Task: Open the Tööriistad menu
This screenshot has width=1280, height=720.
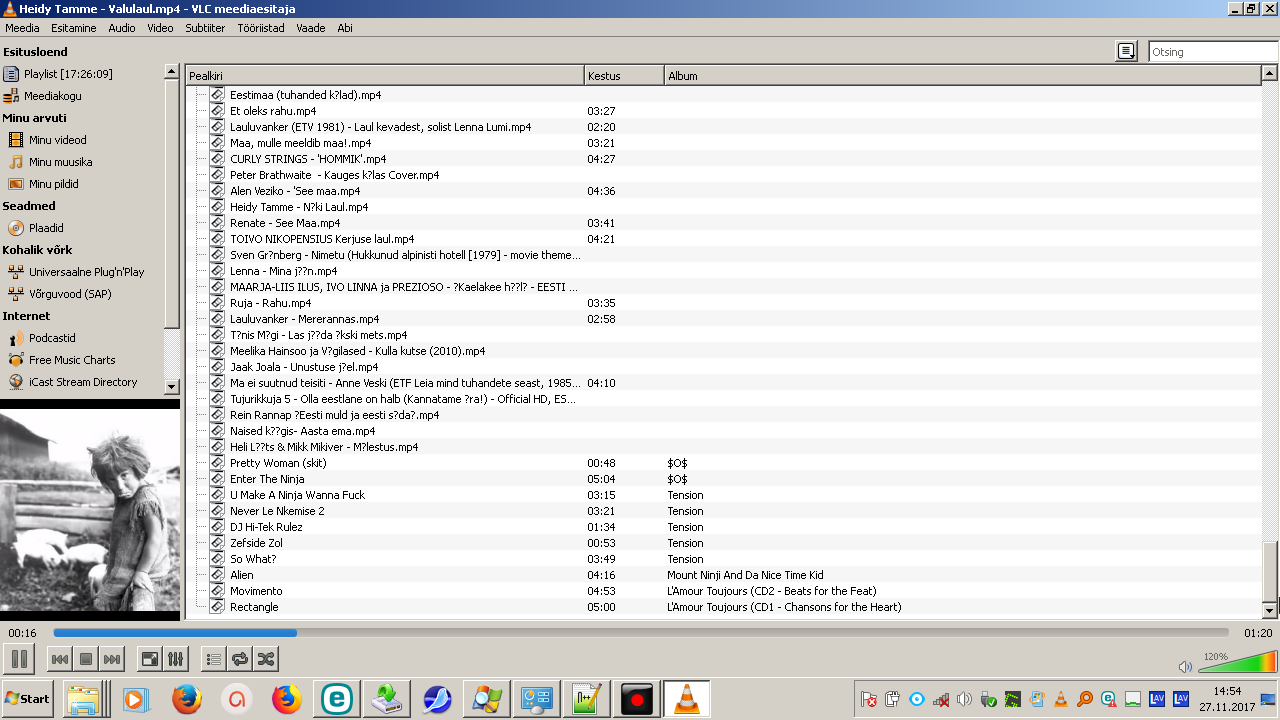Action: point(261,28)
